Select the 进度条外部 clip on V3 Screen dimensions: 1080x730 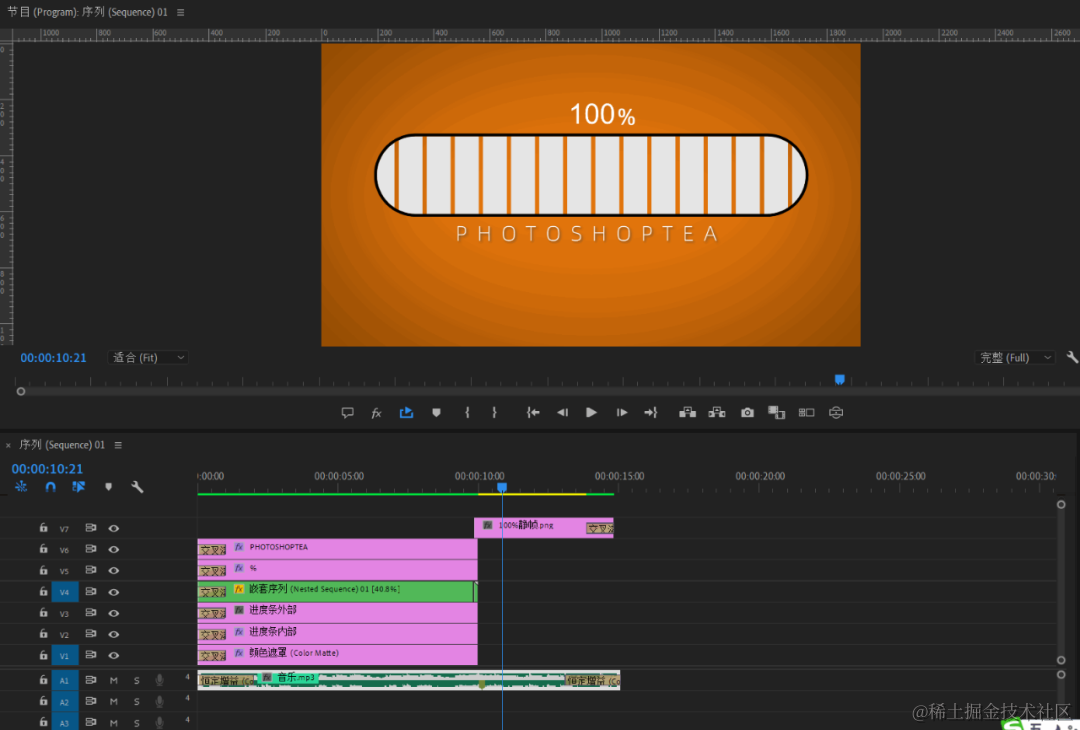click(338, 612)
